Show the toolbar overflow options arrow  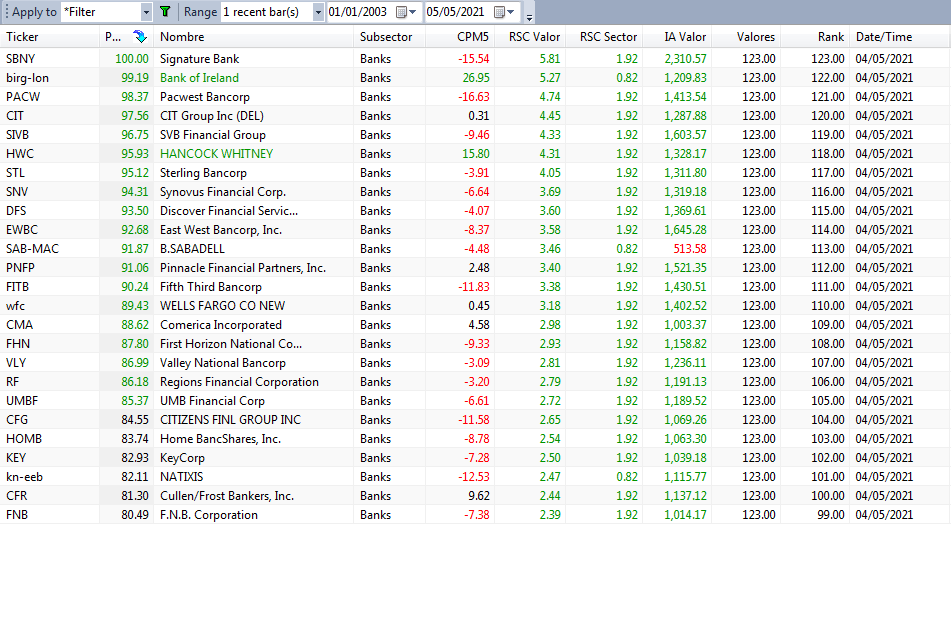coord(529,16)
